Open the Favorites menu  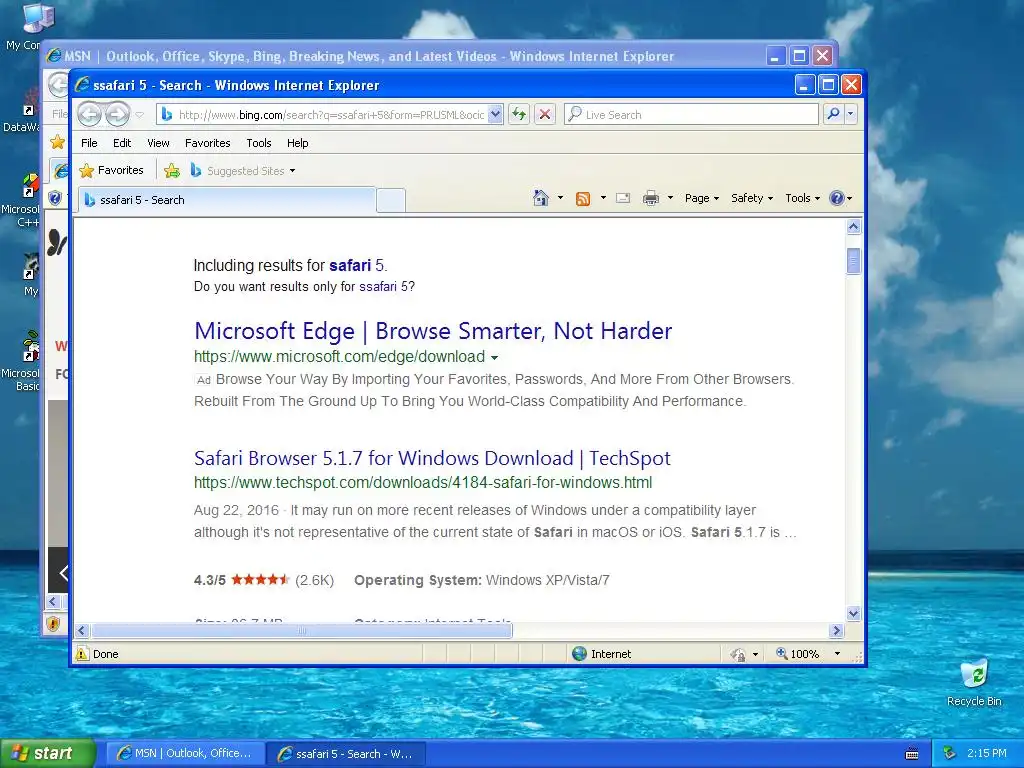[x=208, y=143]
